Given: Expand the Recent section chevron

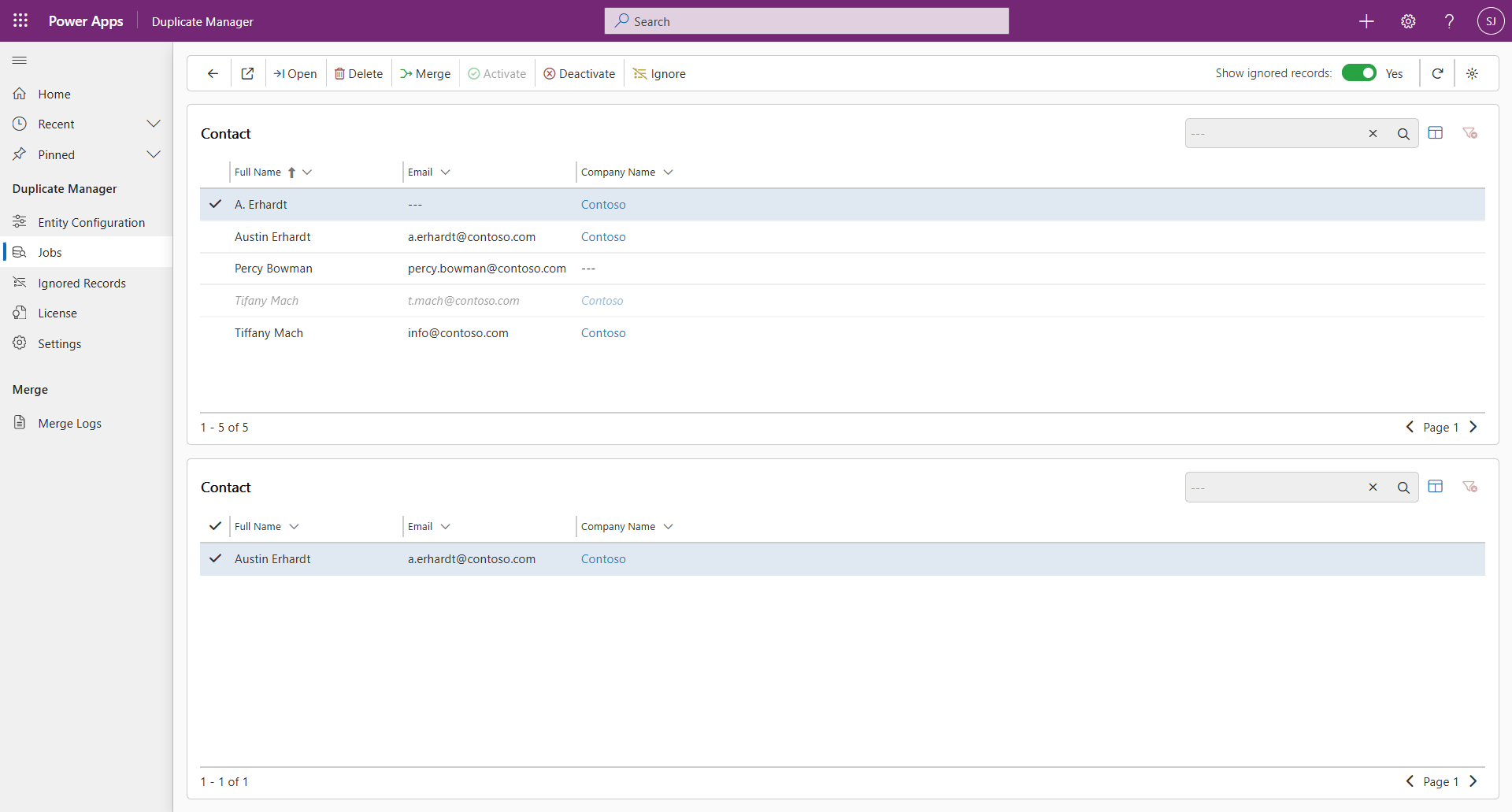Looking at the screenshot, I should (154, 124).
